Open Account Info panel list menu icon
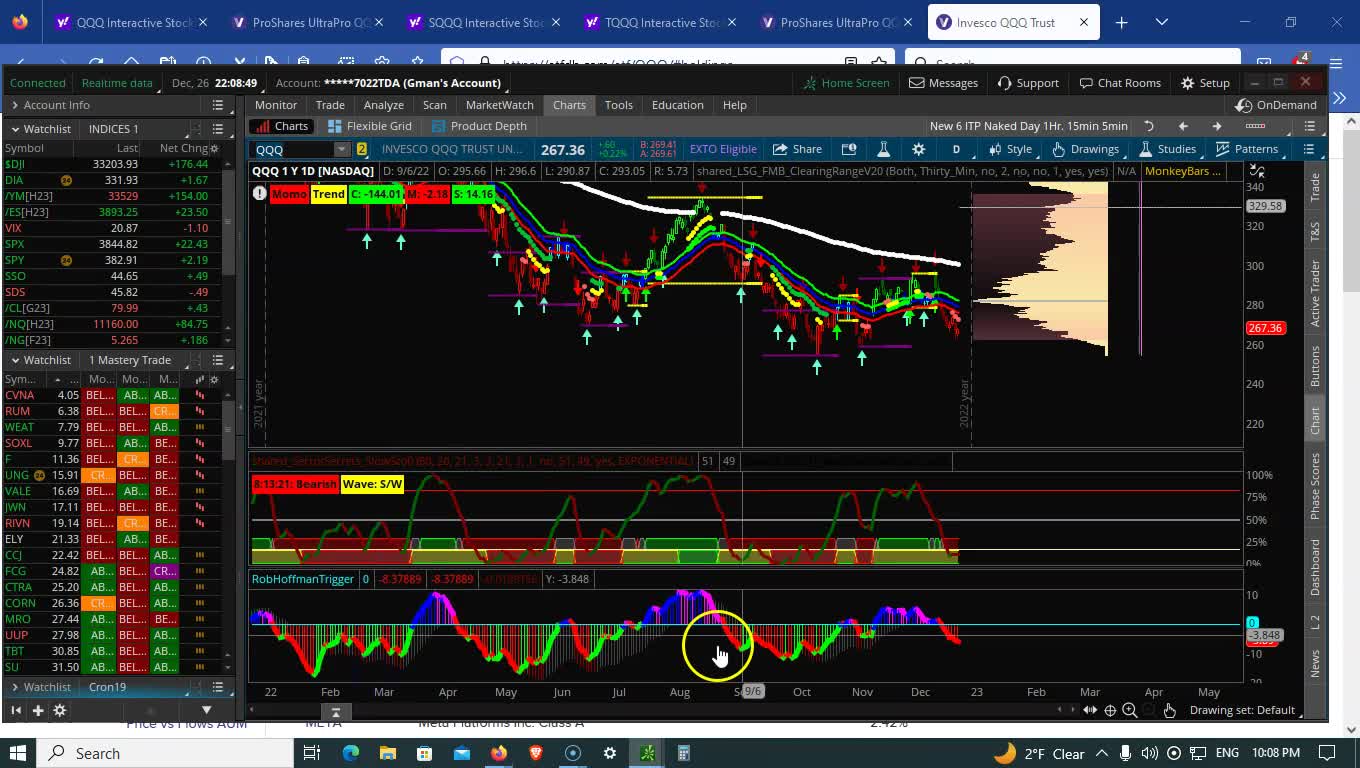 (217, 105)
